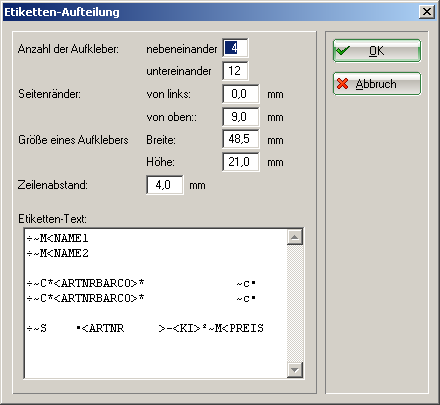440x405 pixels.
Task: Click the first ARTNRBARCO barcode line
Action: click(141, 283)
